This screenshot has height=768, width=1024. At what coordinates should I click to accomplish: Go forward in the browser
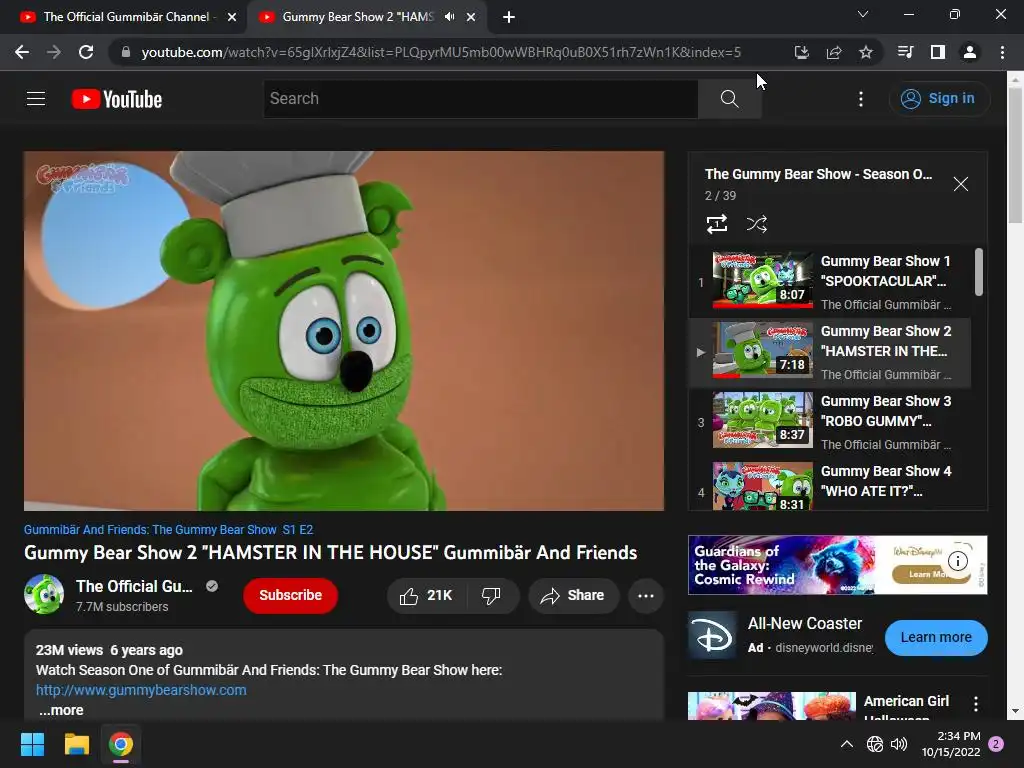click(x=54, y=52)
